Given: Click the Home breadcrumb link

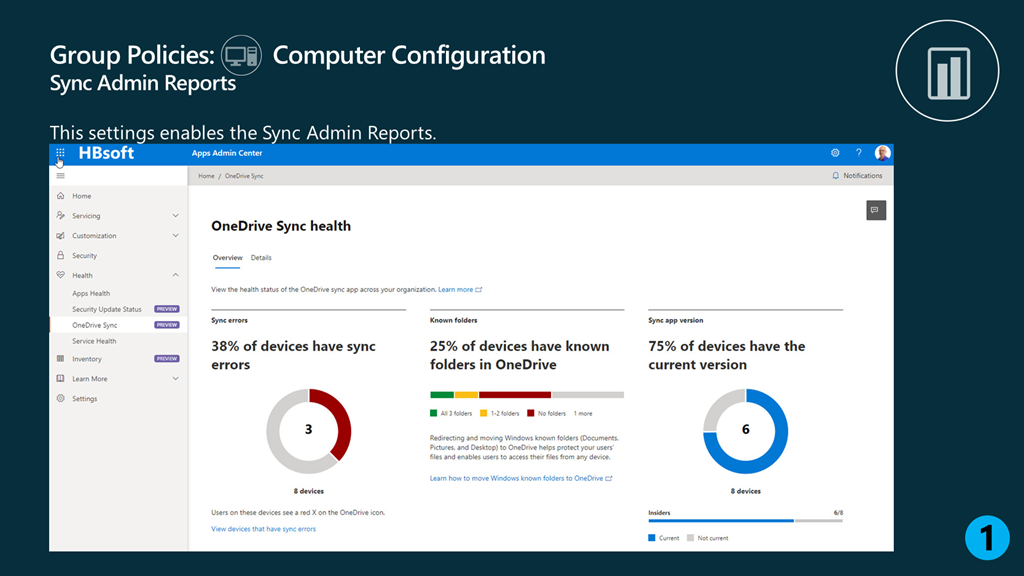Looking at the screenshot, I should click(x=206, y=176).
